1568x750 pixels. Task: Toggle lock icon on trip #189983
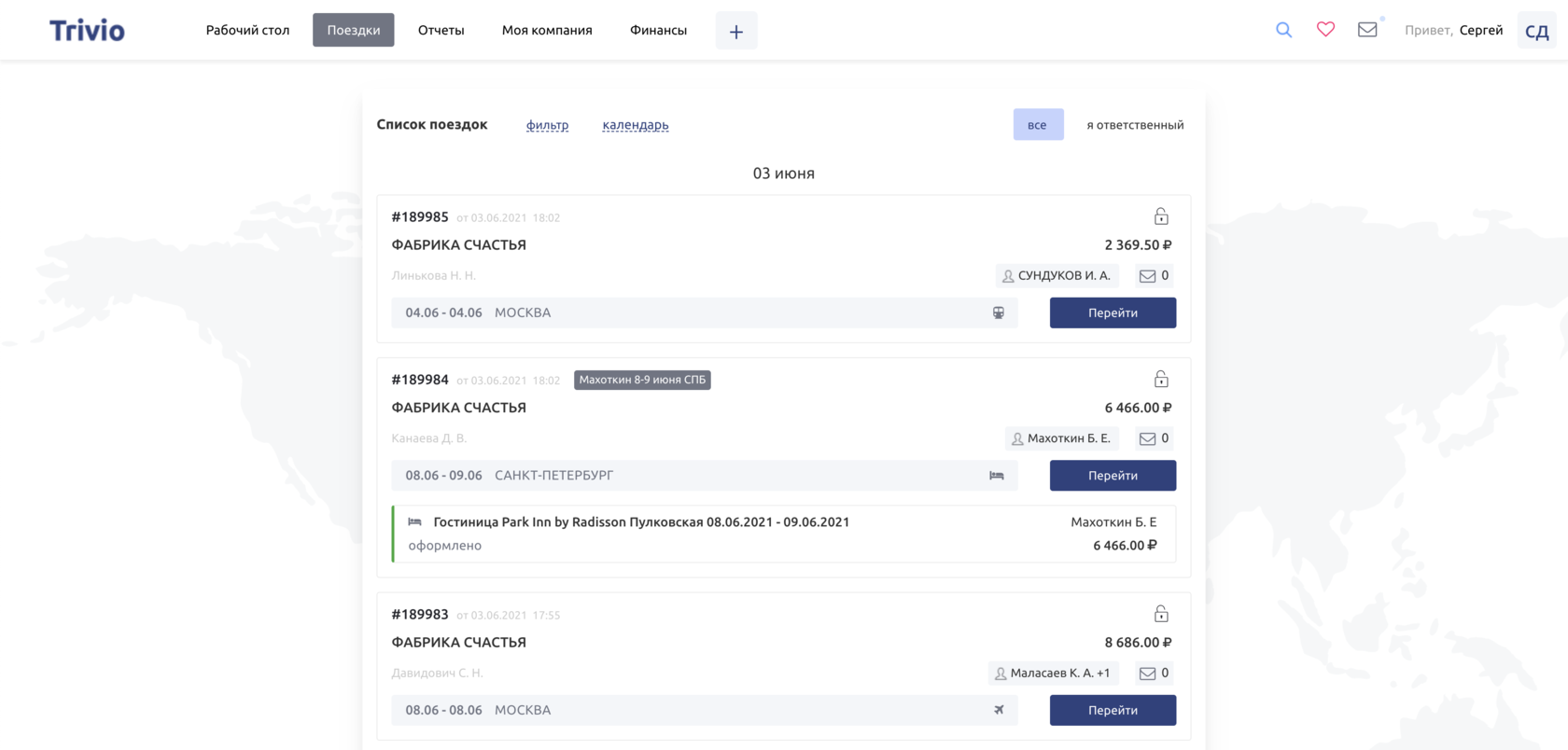[1161, 614]
